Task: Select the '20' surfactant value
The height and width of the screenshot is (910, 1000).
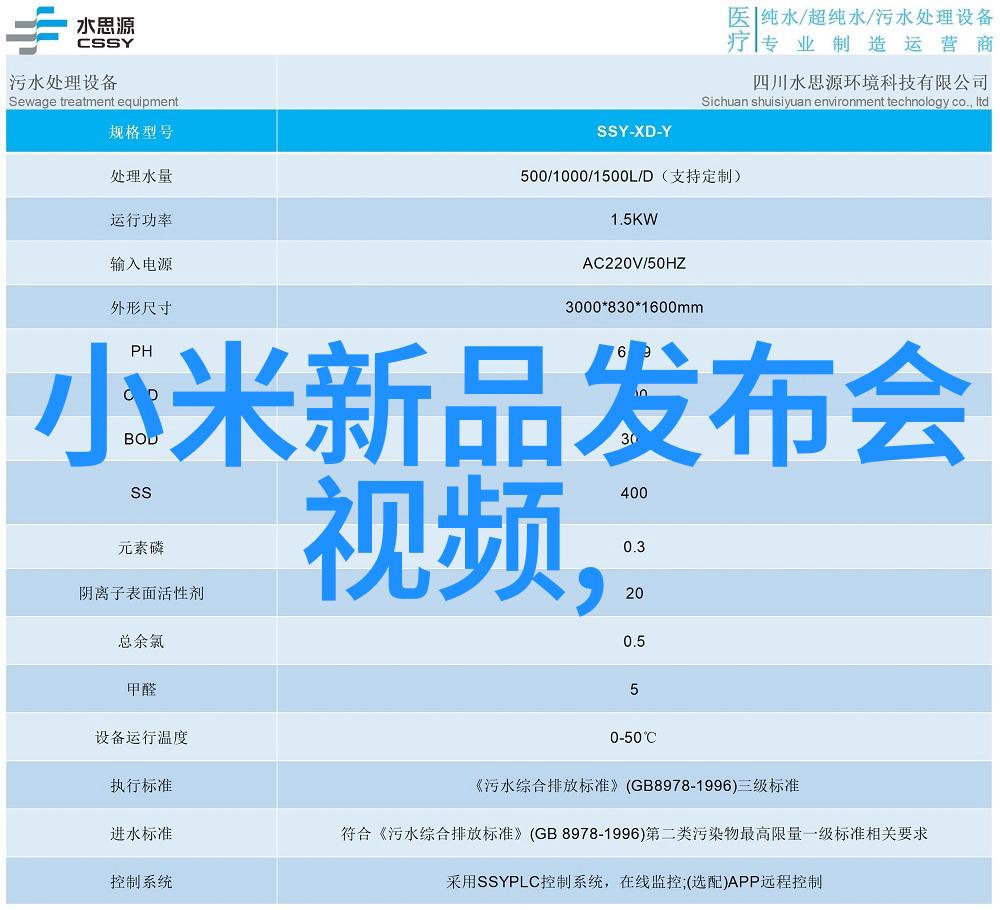Action: pos(634,594)
